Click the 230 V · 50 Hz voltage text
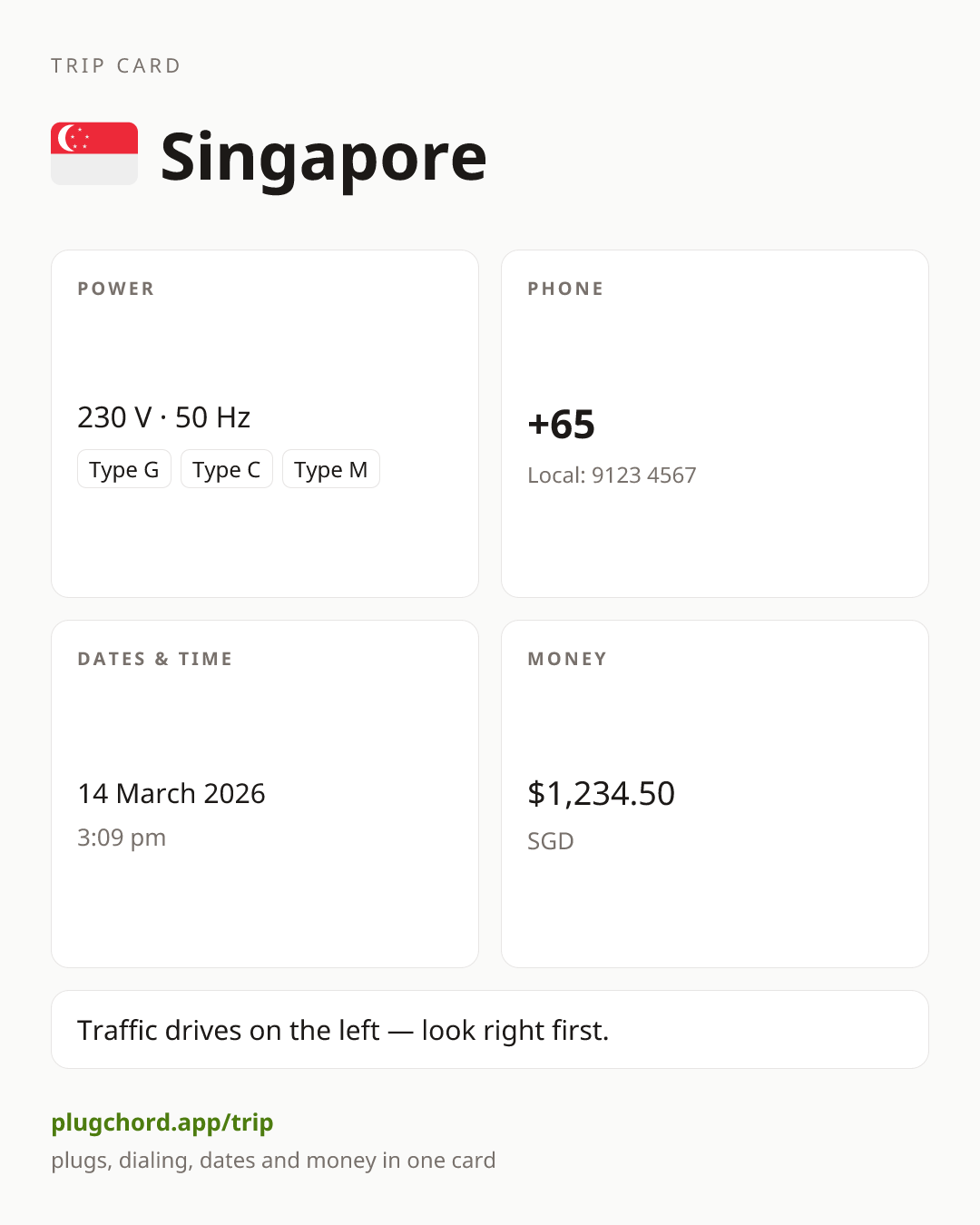980x1225 pixels. pos(164,417)
